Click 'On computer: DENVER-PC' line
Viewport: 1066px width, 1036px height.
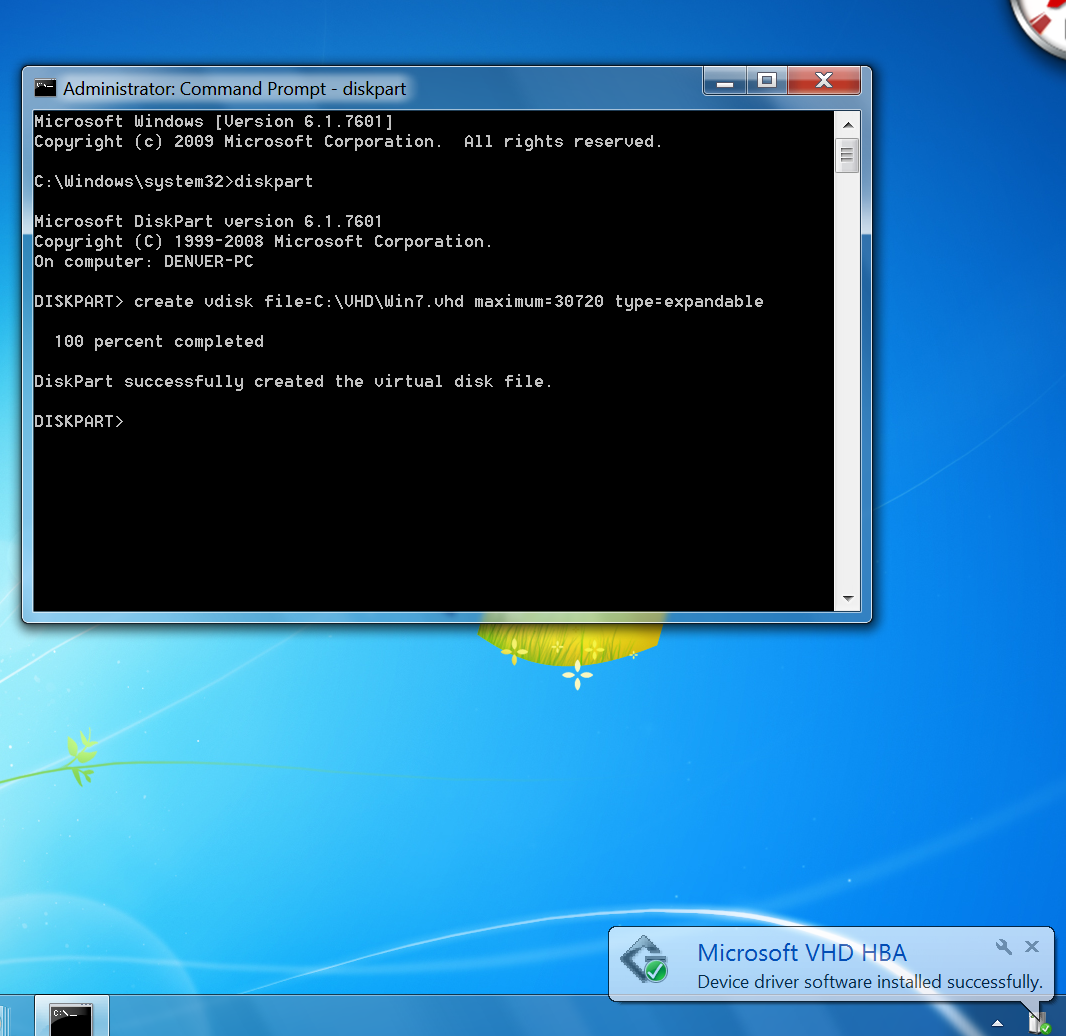pos(143,262)
